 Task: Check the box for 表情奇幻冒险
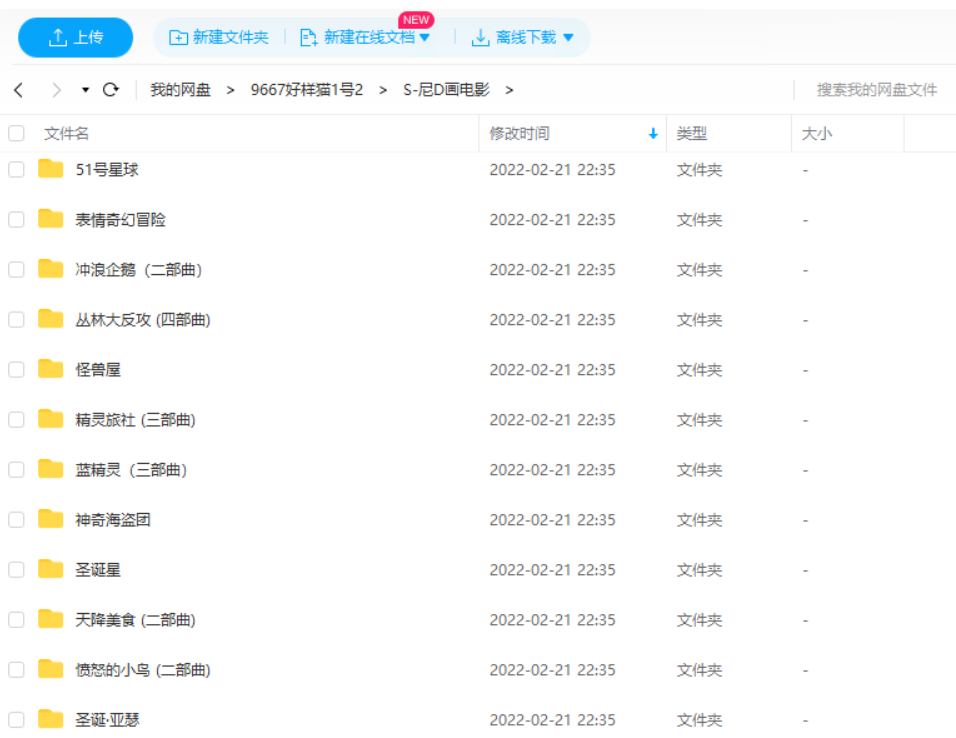pyautogui.click(x=16, y=220)
